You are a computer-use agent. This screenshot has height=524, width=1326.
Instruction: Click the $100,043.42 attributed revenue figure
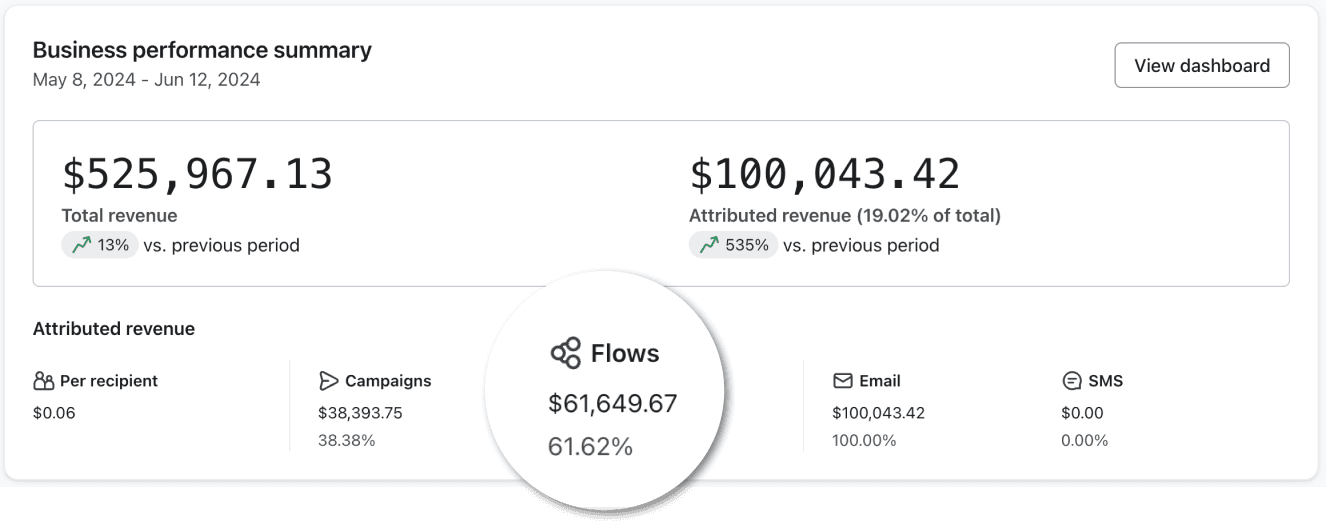[825, 174]
